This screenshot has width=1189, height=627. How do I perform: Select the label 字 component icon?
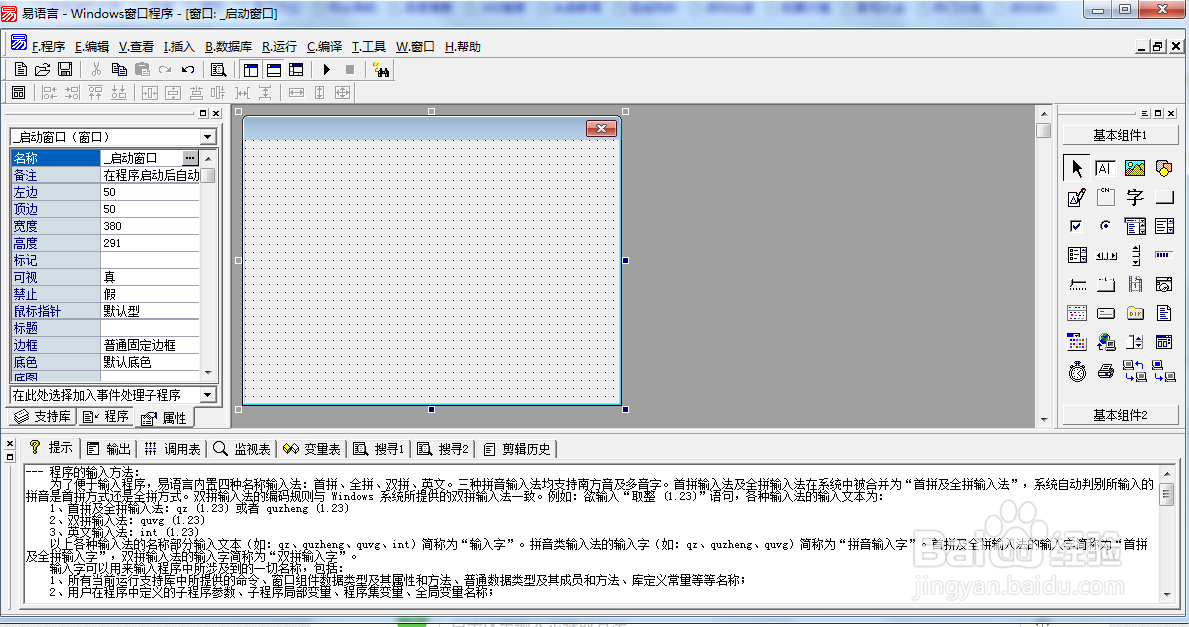[1134, 198]
